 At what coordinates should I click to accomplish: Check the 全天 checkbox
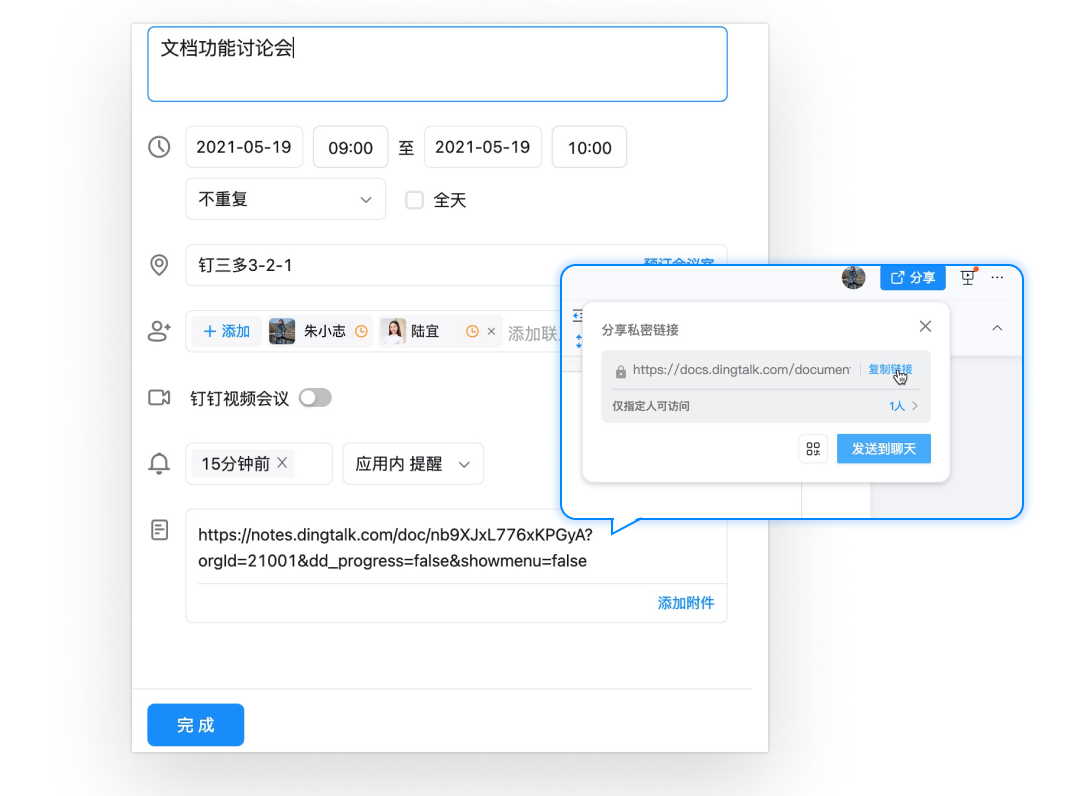coord(414,199)
